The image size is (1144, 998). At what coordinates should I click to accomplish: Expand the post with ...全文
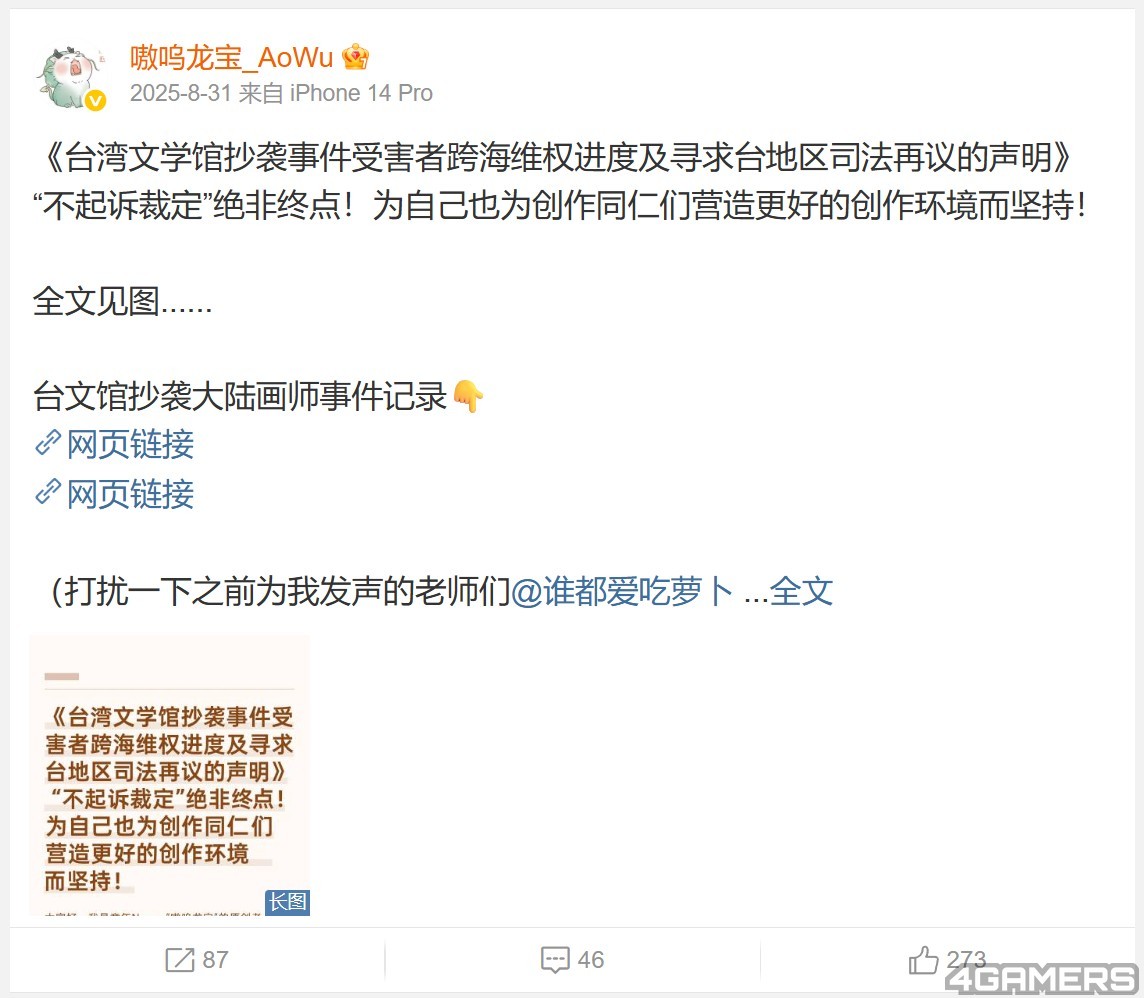click(788, 591)
